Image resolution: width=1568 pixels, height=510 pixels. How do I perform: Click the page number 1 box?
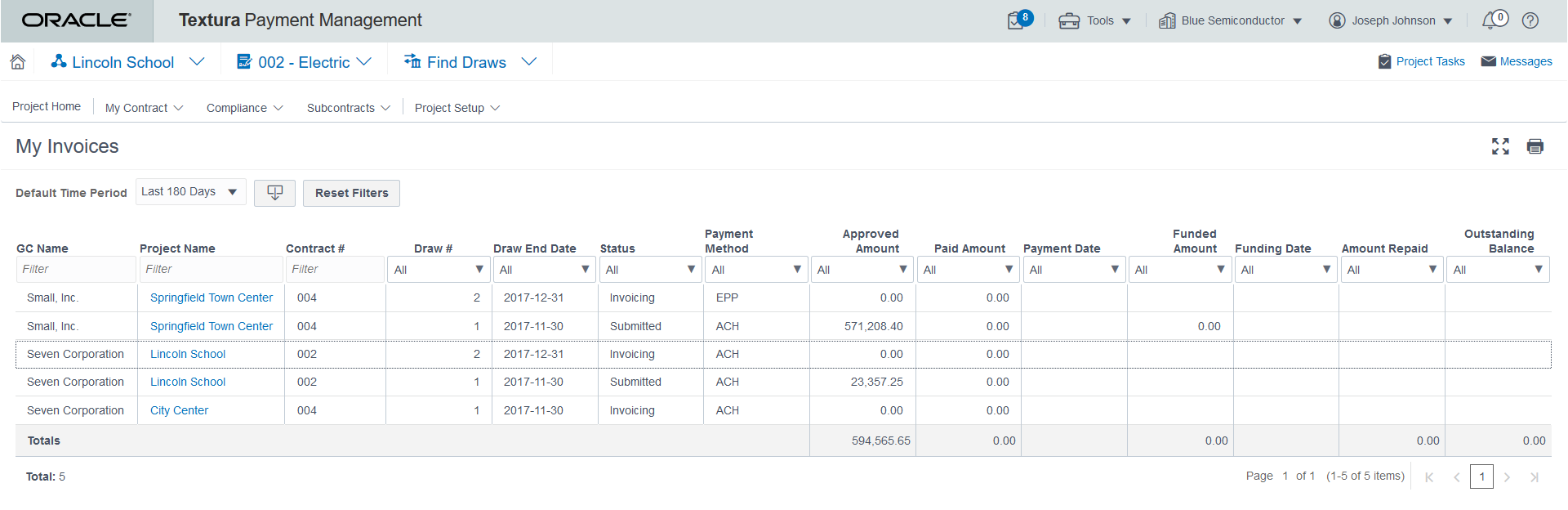tap(1481, 476)
